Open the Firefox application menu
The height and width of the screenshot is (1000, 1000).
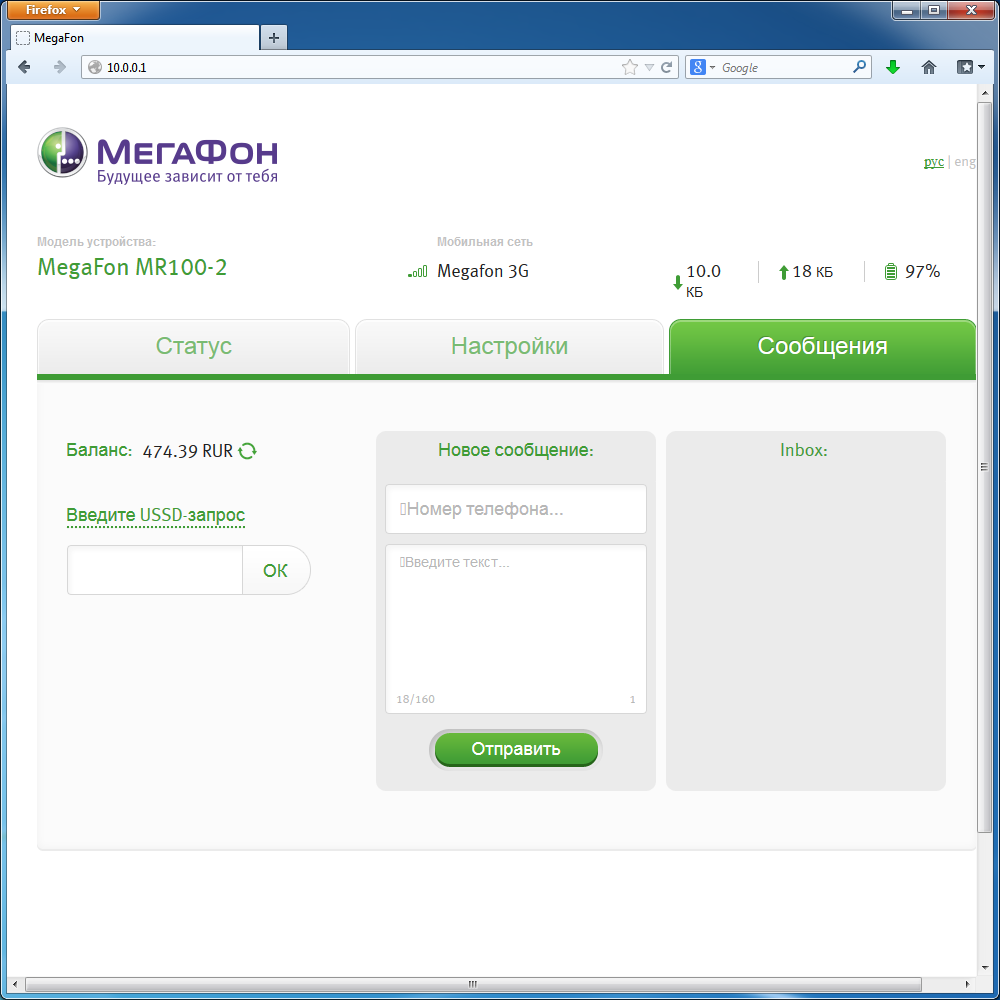pos(54,10)
